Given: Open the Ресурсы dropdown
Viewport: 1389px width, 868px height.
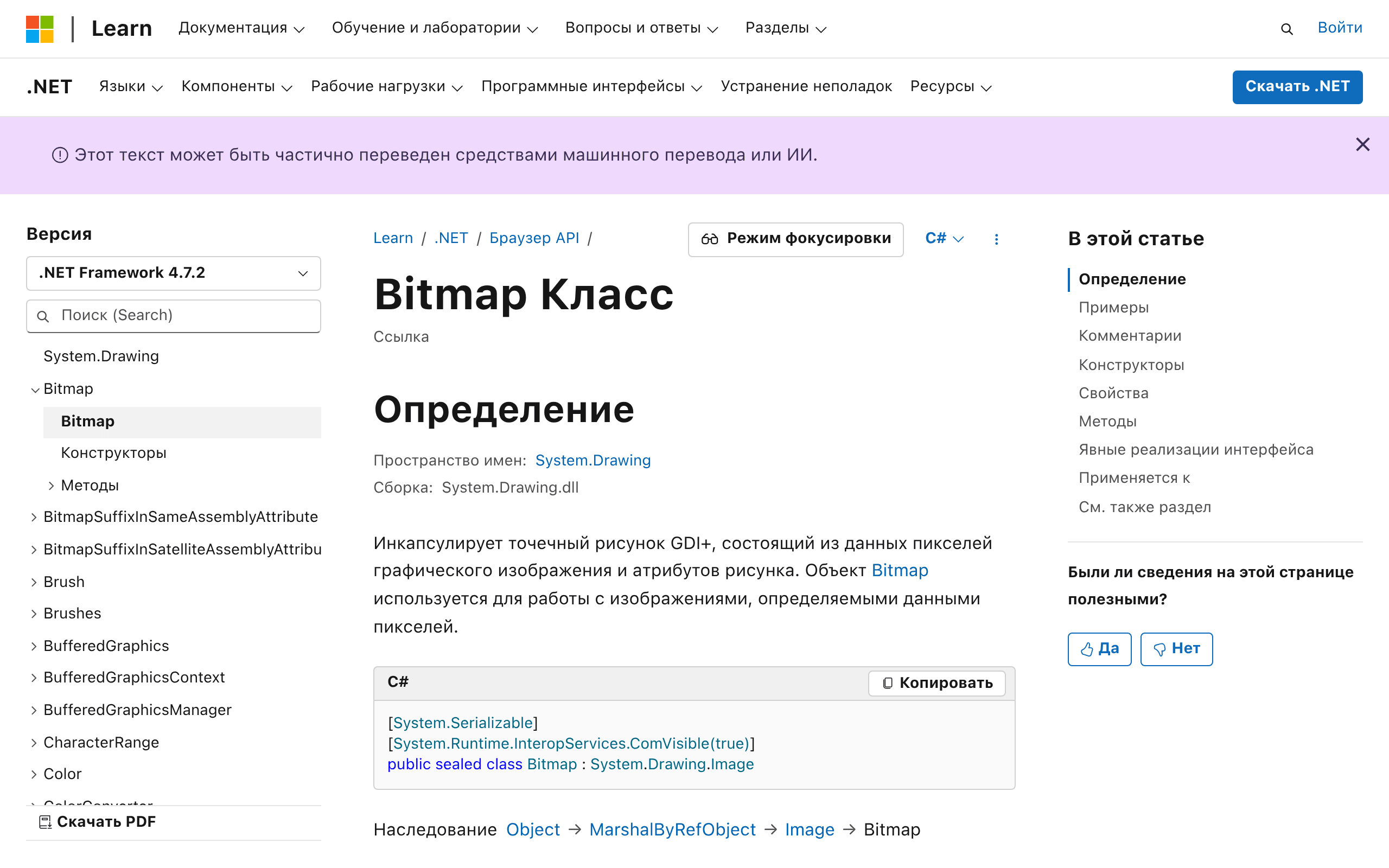Looking at the screenshot, I should click(x=951, y=87).
